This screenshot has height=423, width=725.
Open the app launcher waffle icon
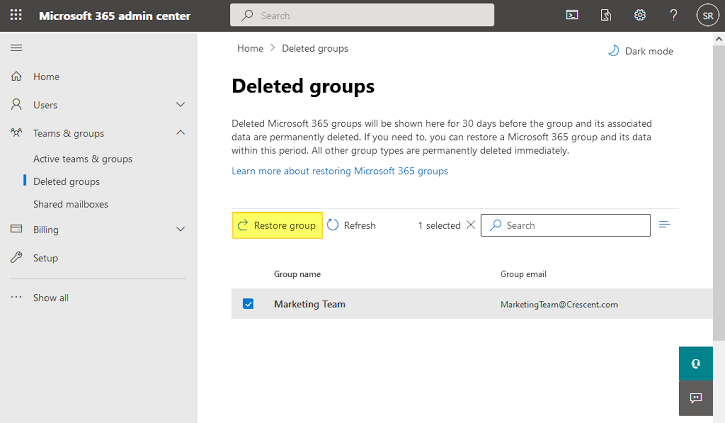coord(16,15)
